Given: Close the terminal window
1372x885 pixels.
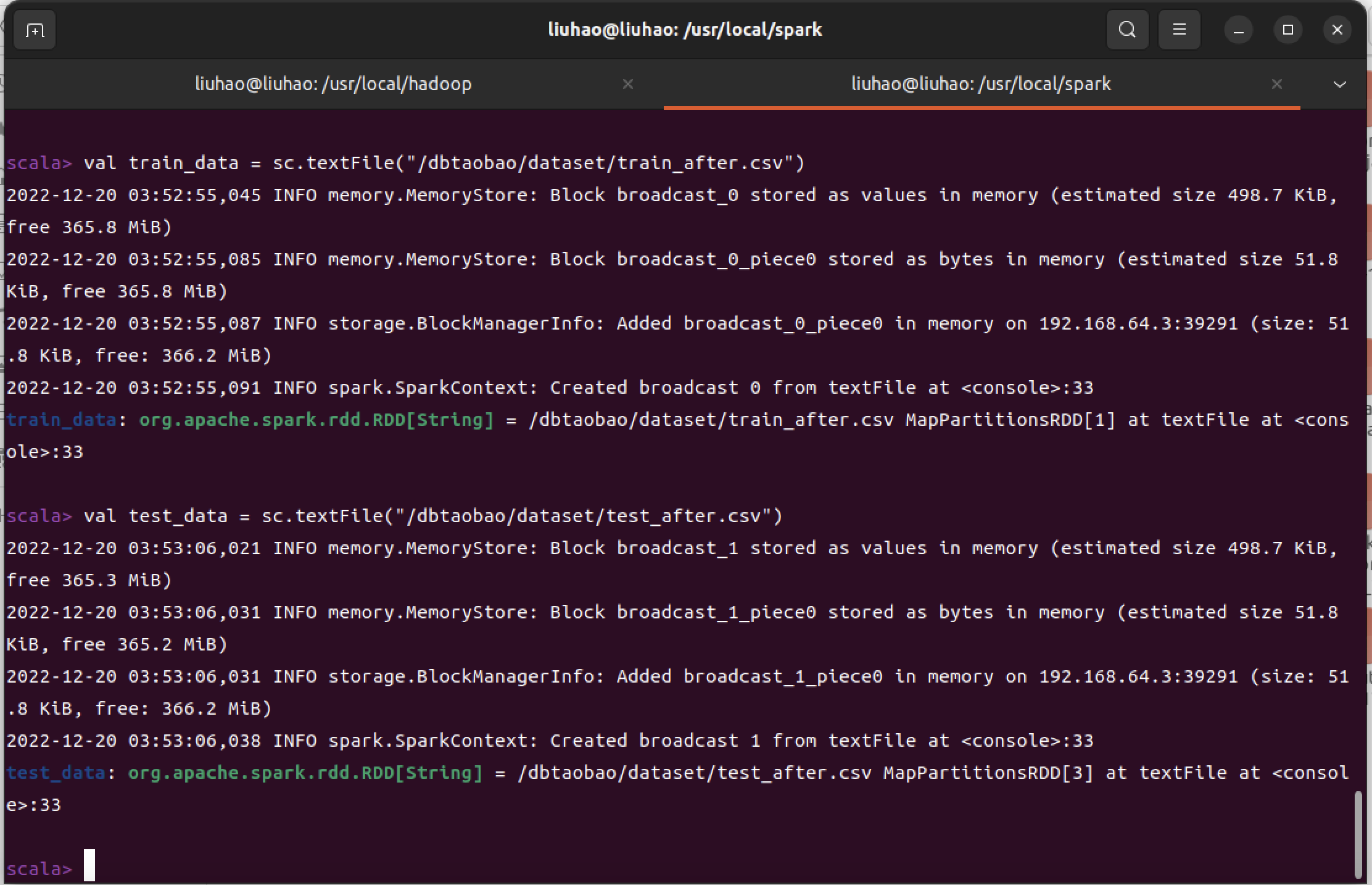Looking at the screenshot, I should tap(1337, 30).
